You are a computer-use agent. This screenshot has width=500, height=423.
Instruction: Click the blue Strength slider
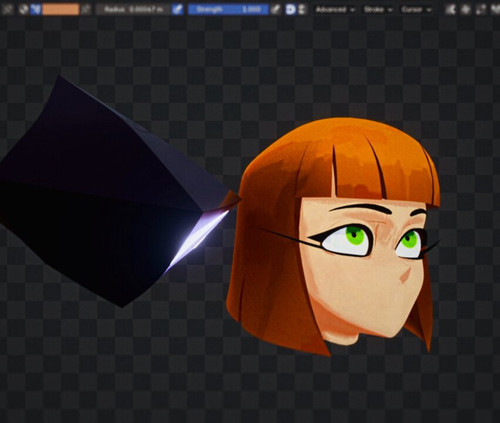pos(228,9)
